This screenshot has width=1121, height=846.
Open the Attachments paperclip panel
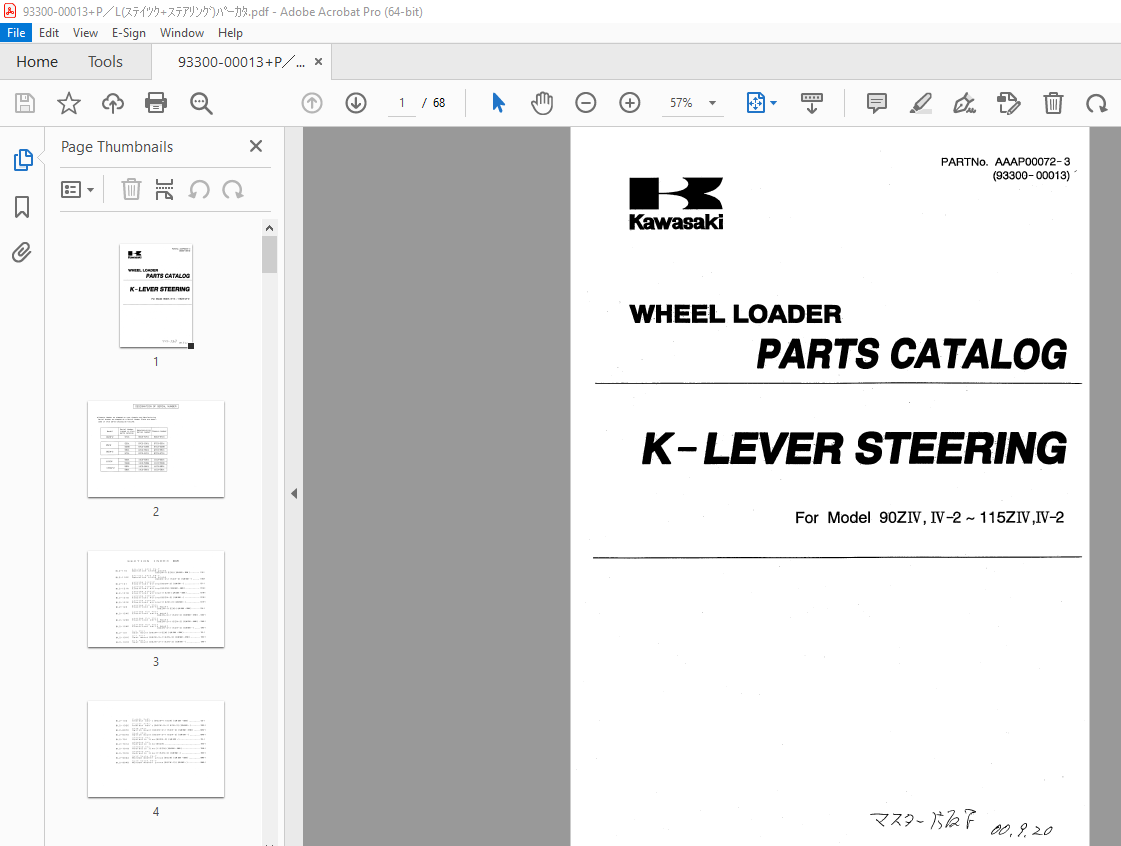21,252
